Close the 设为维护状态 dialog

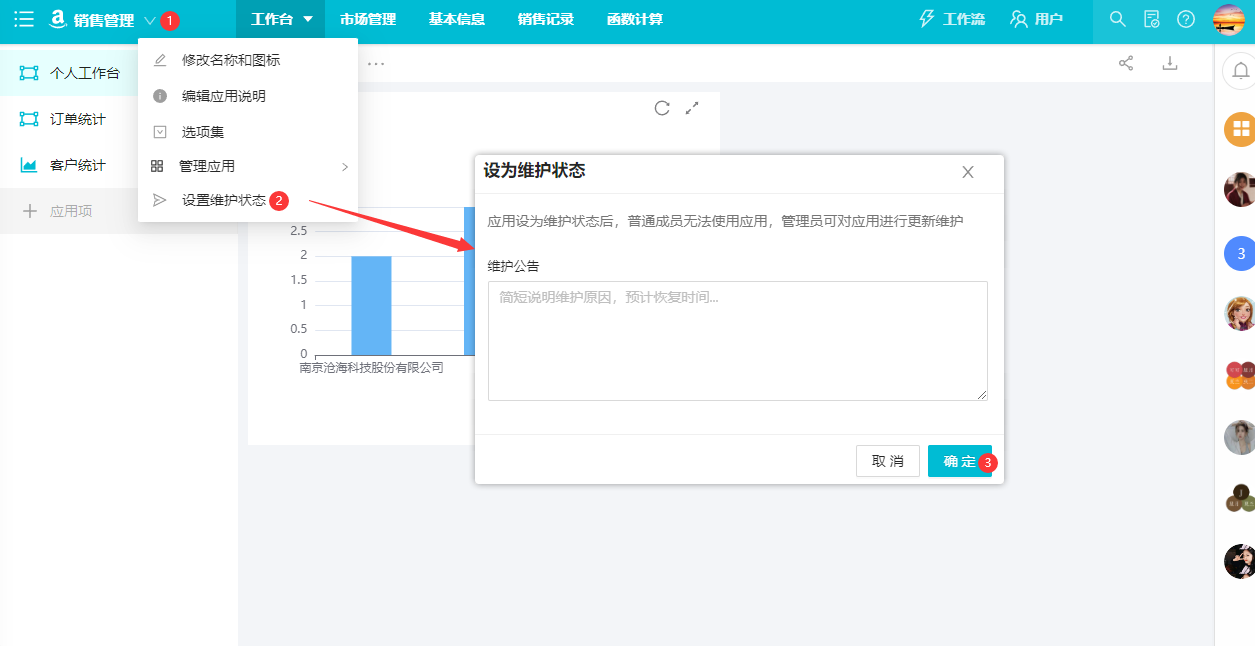(x=968, y=172)
